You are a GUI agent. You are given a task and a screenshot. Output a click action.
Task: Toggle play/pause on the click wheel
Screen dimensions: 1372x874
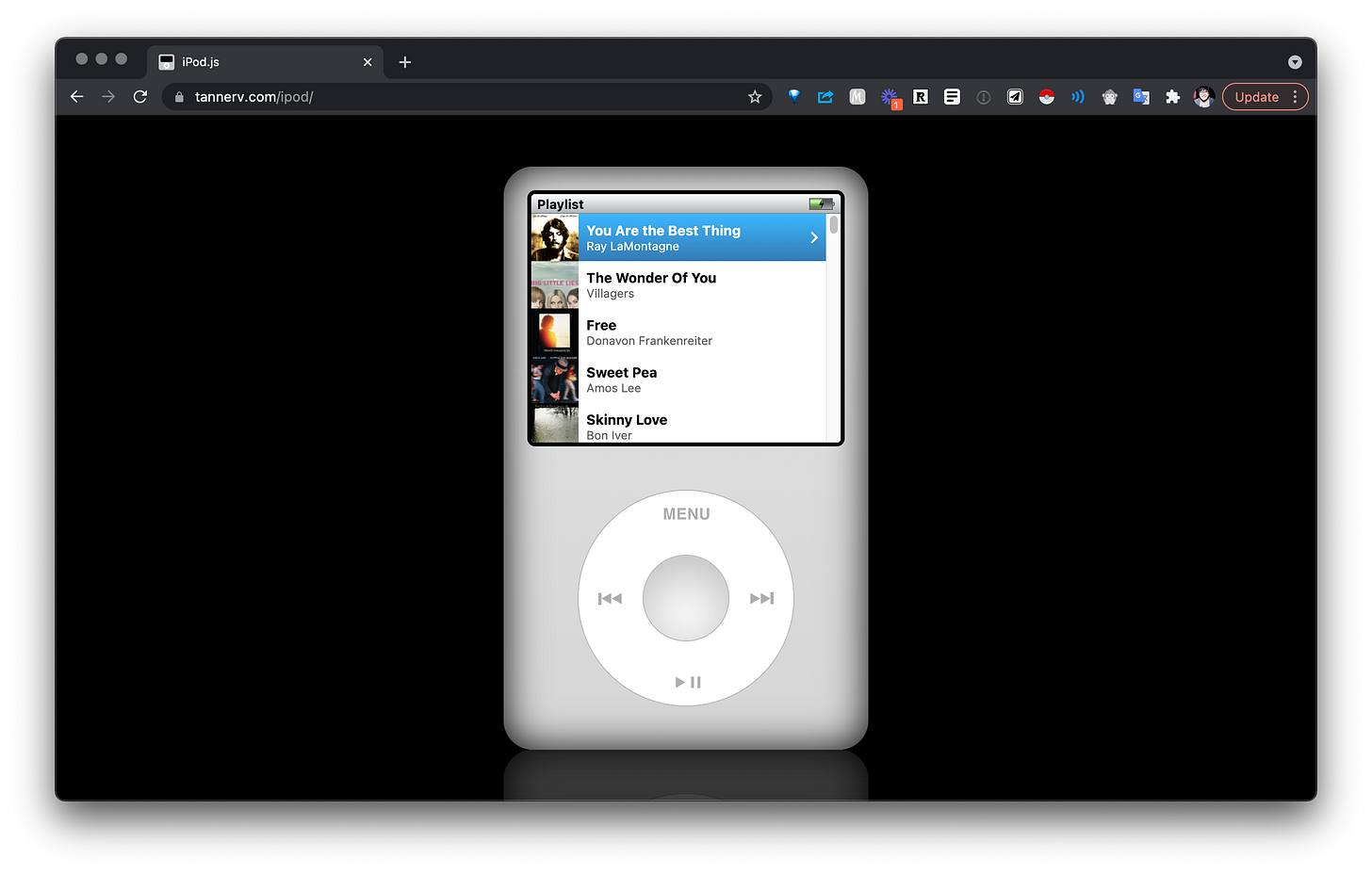(x=688, y=682)
